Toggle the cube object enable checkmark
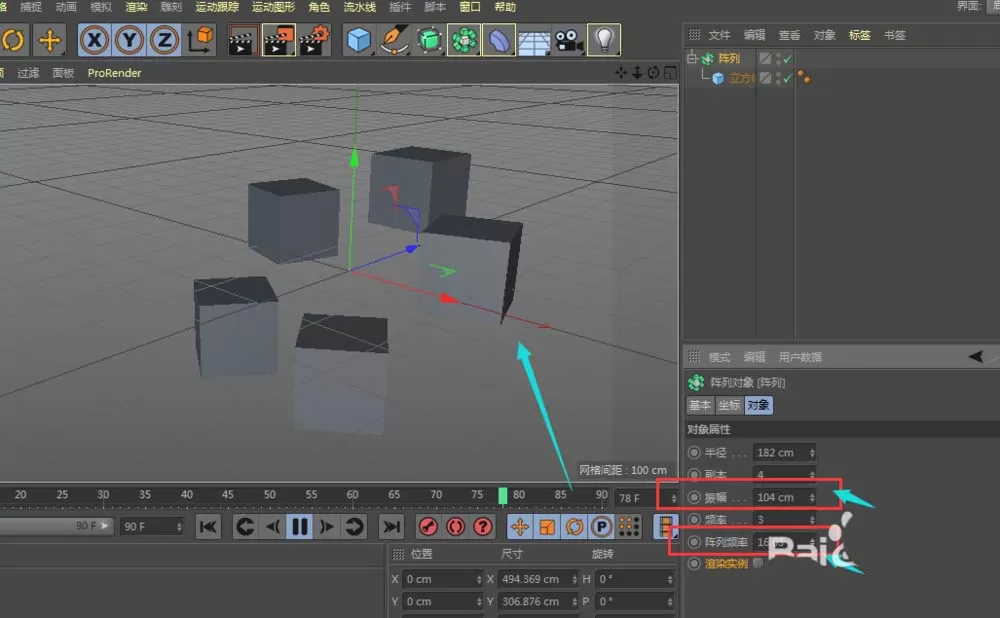This screenshot has width=1000, height=618. tap(788, 78)
